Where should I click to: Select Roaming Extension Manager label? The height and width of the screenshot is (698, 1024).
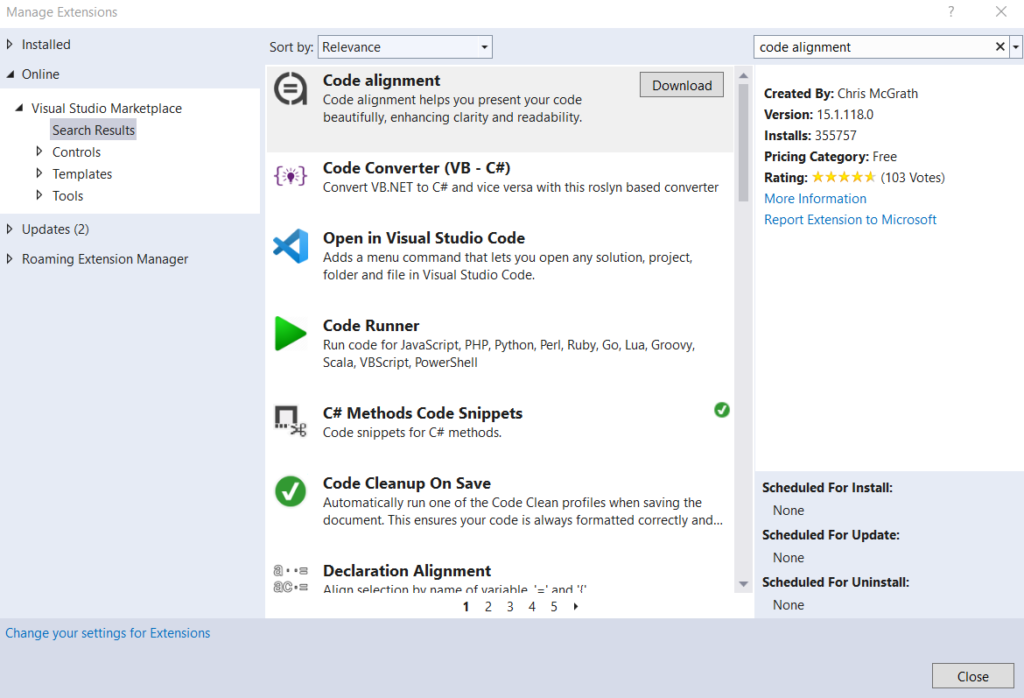tap(105, 259)
